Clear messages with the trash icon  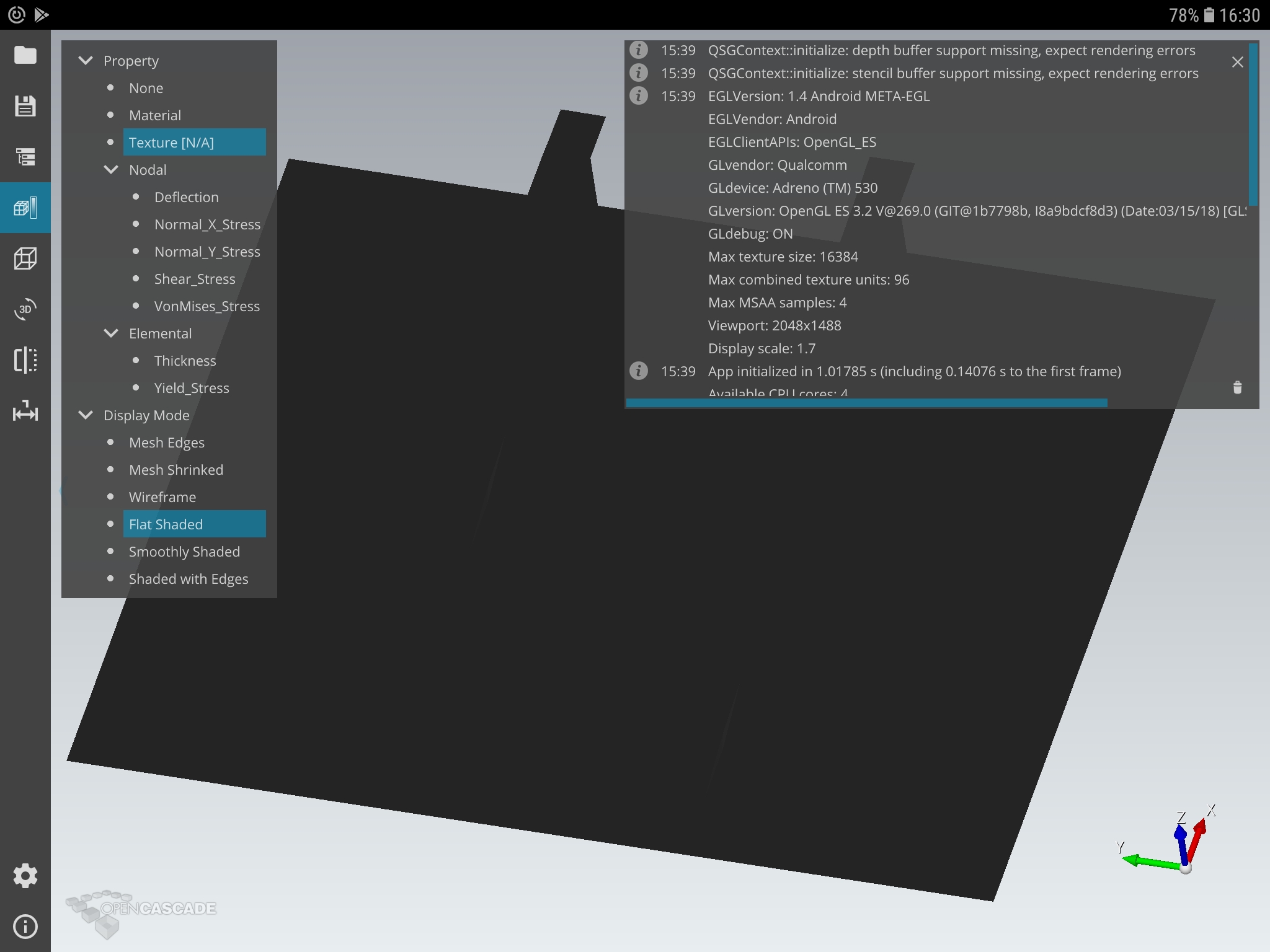pos(1237,388)
